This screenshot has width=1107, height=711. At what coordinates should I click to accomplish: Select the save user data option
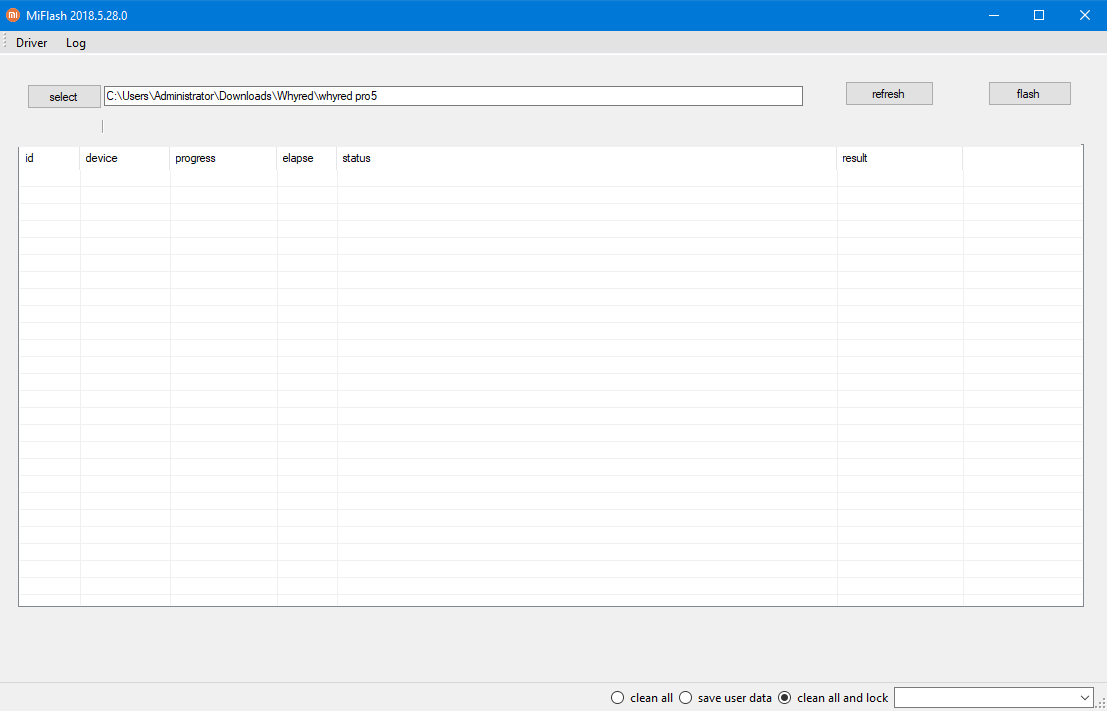[686, 697]
